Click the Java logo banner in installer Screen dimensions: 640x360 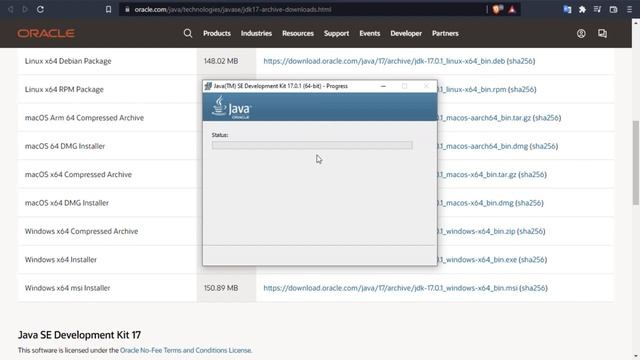[x=320, y=107]
